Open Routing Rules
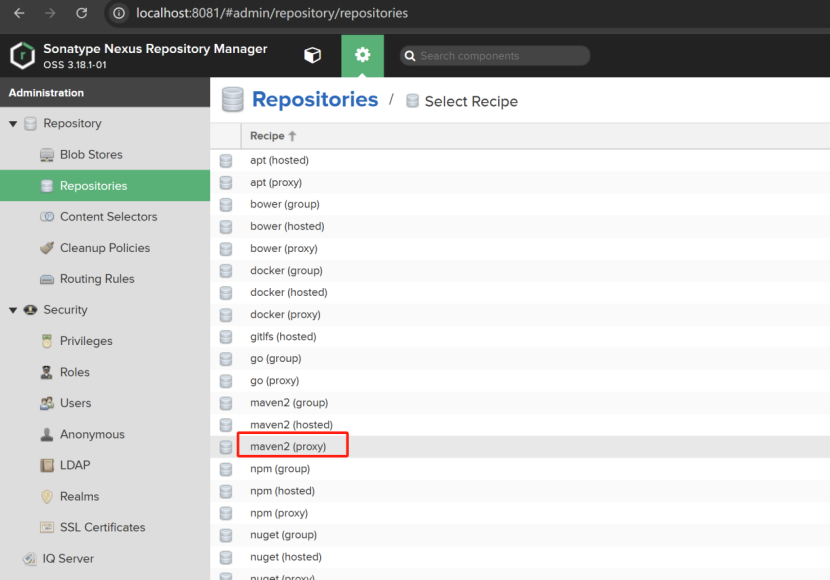Viewport: 830px width, 580px height. pyautogui.click(x=97, y=279)
